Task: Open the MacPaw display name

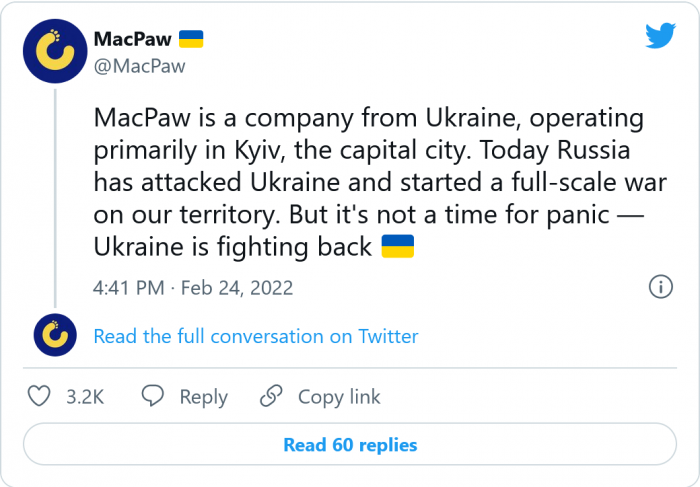Action: 130,39
